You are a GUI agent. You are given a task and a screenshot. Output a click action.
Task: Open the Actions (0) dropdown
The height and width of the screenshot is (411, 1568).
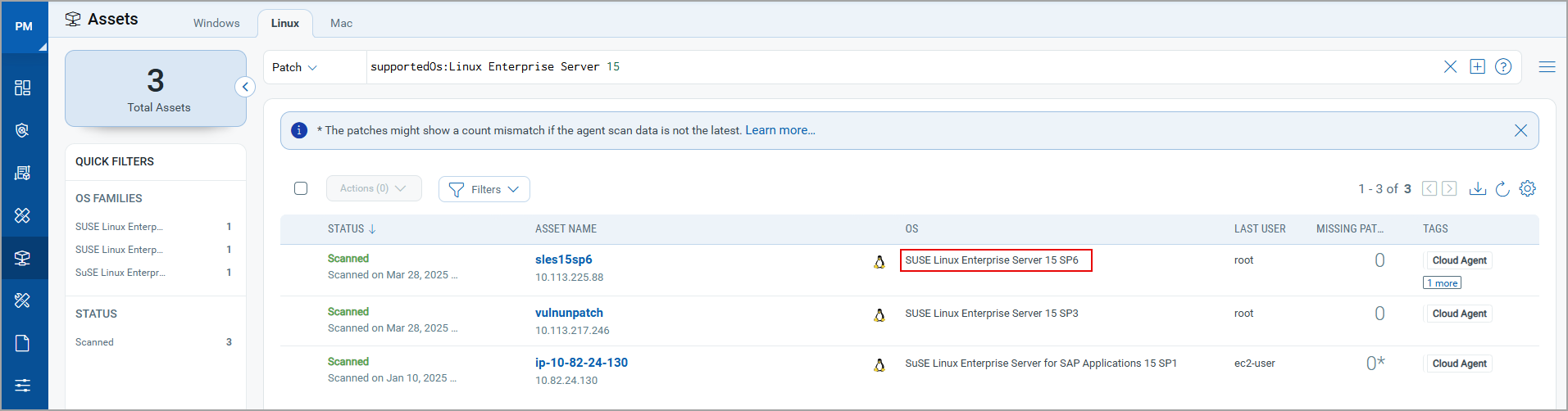(x=374, y=188)
